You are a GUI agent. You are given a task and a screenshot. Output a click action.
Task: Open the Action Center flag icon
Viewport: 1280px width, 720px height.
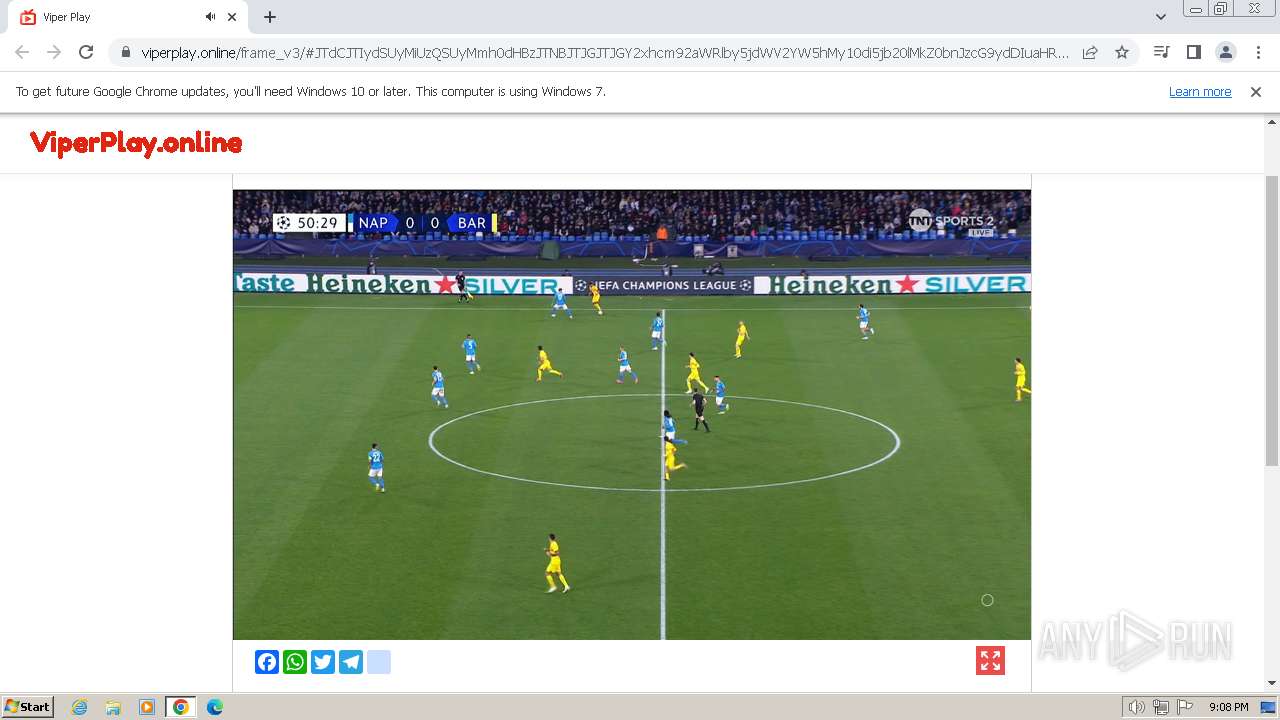(1185, 707)
